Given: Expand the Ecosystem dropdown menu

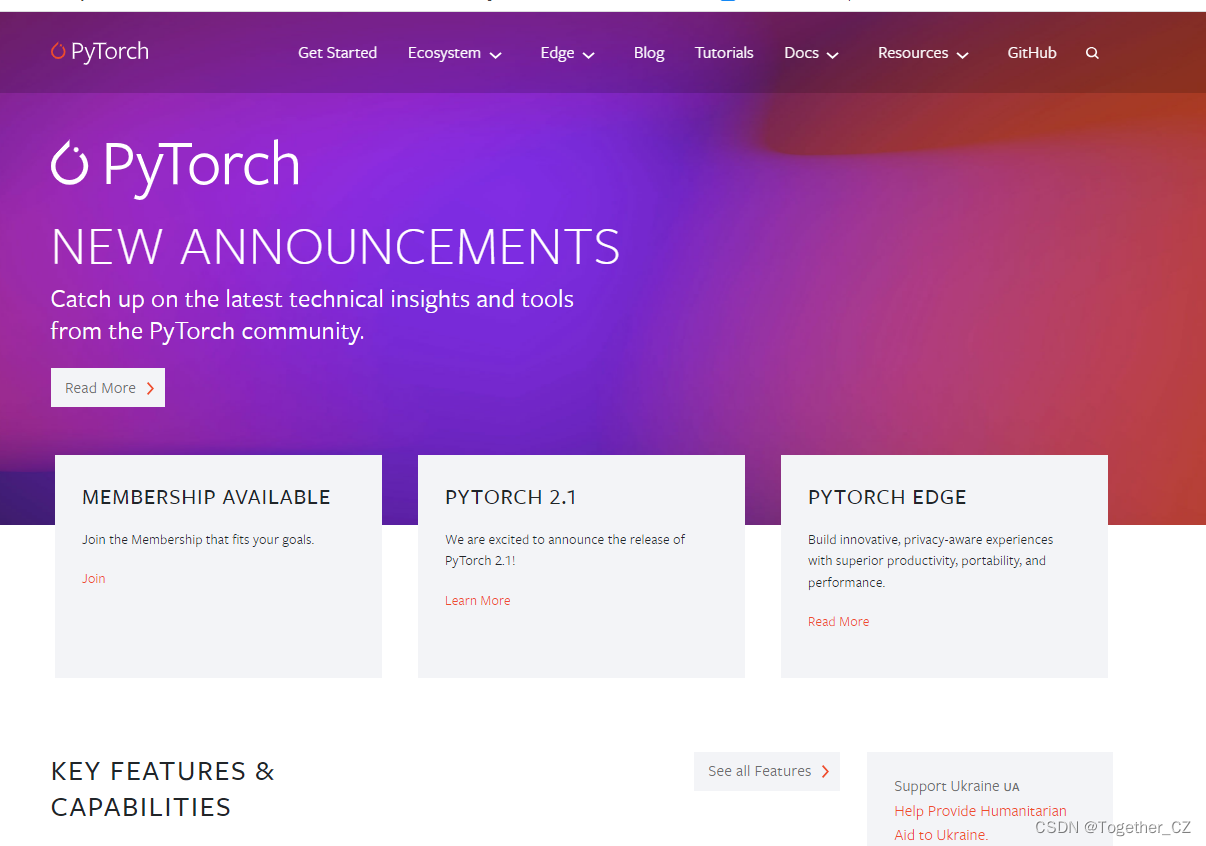Looking at the screenshot, I should pyautogui.click(x=455, y=53).
